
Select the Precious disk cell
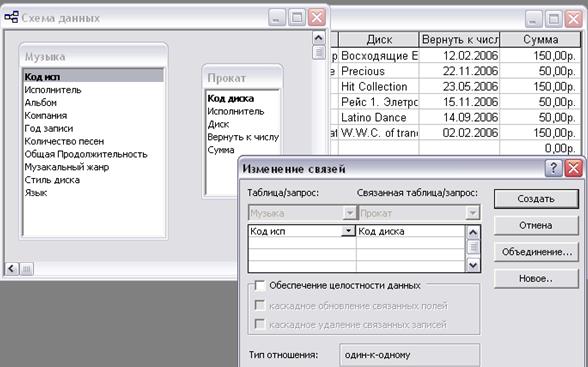click(379, 71)
